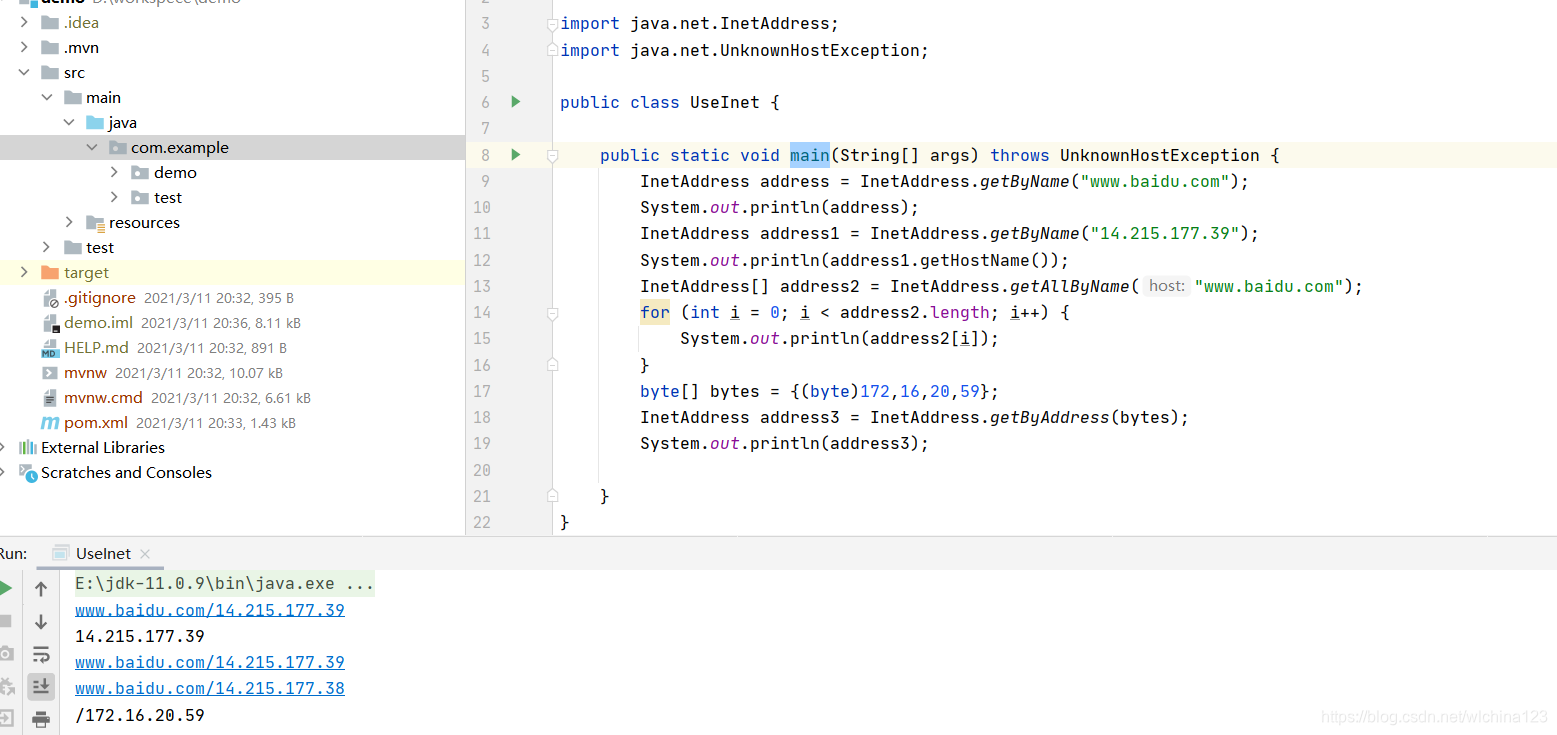Expand the .mvn folder arrow
The image size is (1557, 735).
(x=24, y=47)
